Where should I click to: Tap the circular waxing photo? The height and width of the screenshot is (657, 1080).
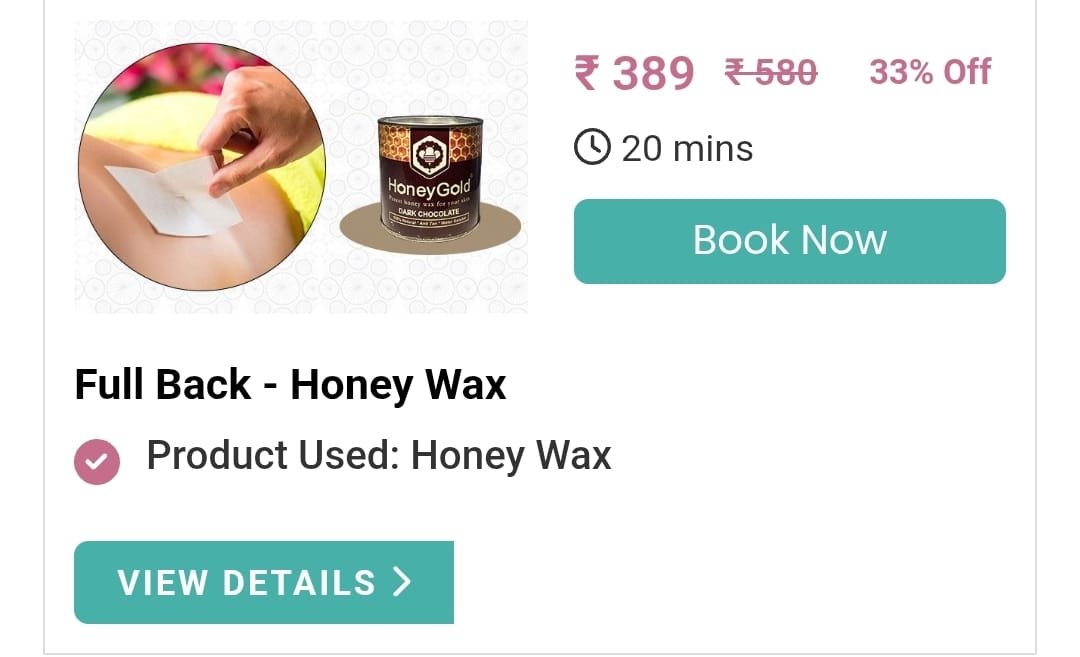(x=202, y=167)
